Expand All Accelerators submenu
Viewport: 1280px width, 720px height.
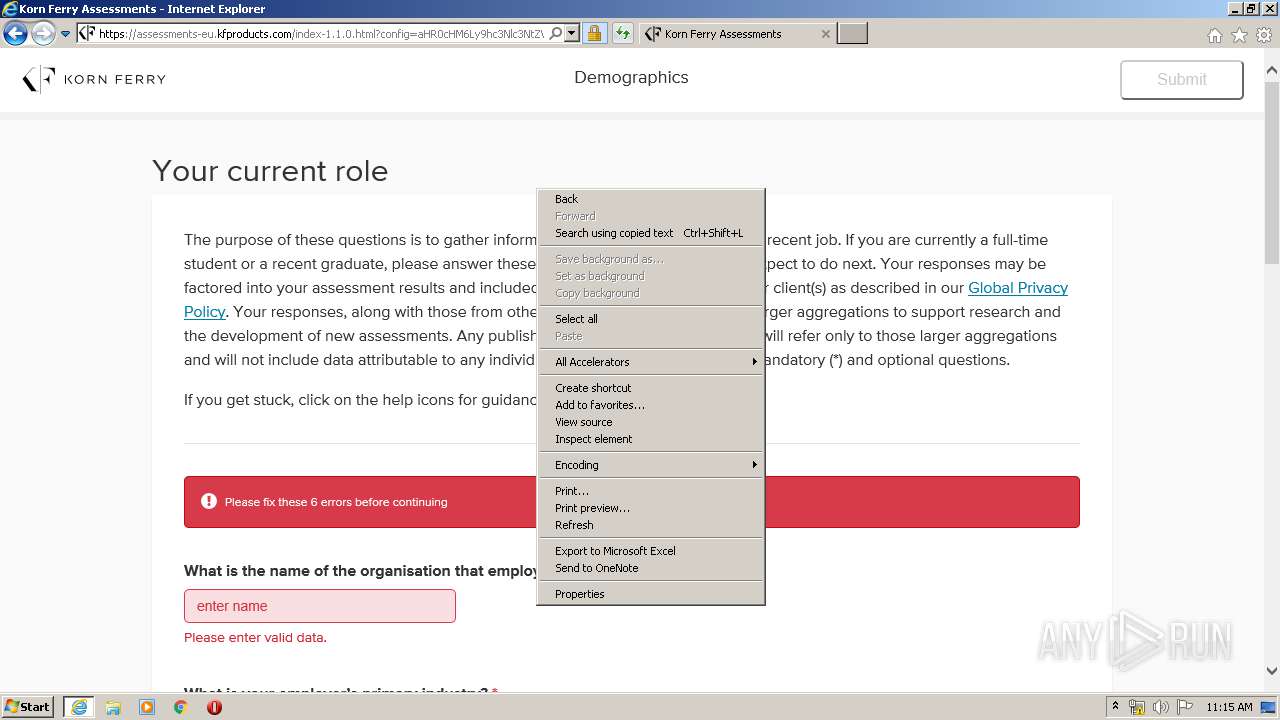(651, 362)
